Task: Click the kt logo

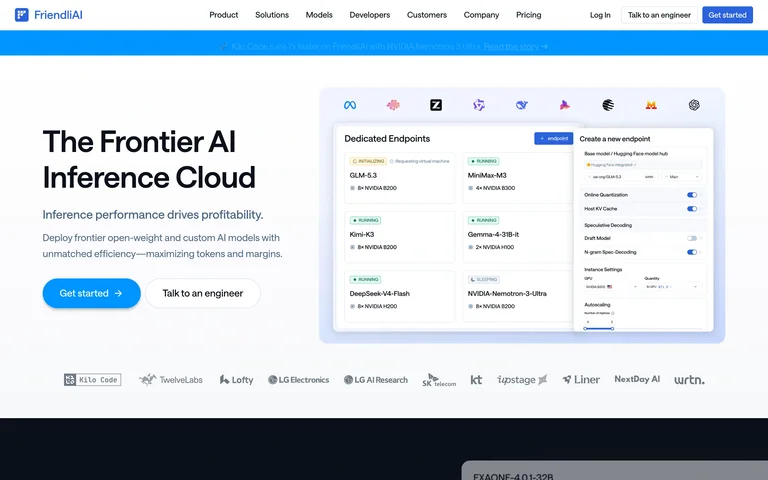Action: (476, 380)
